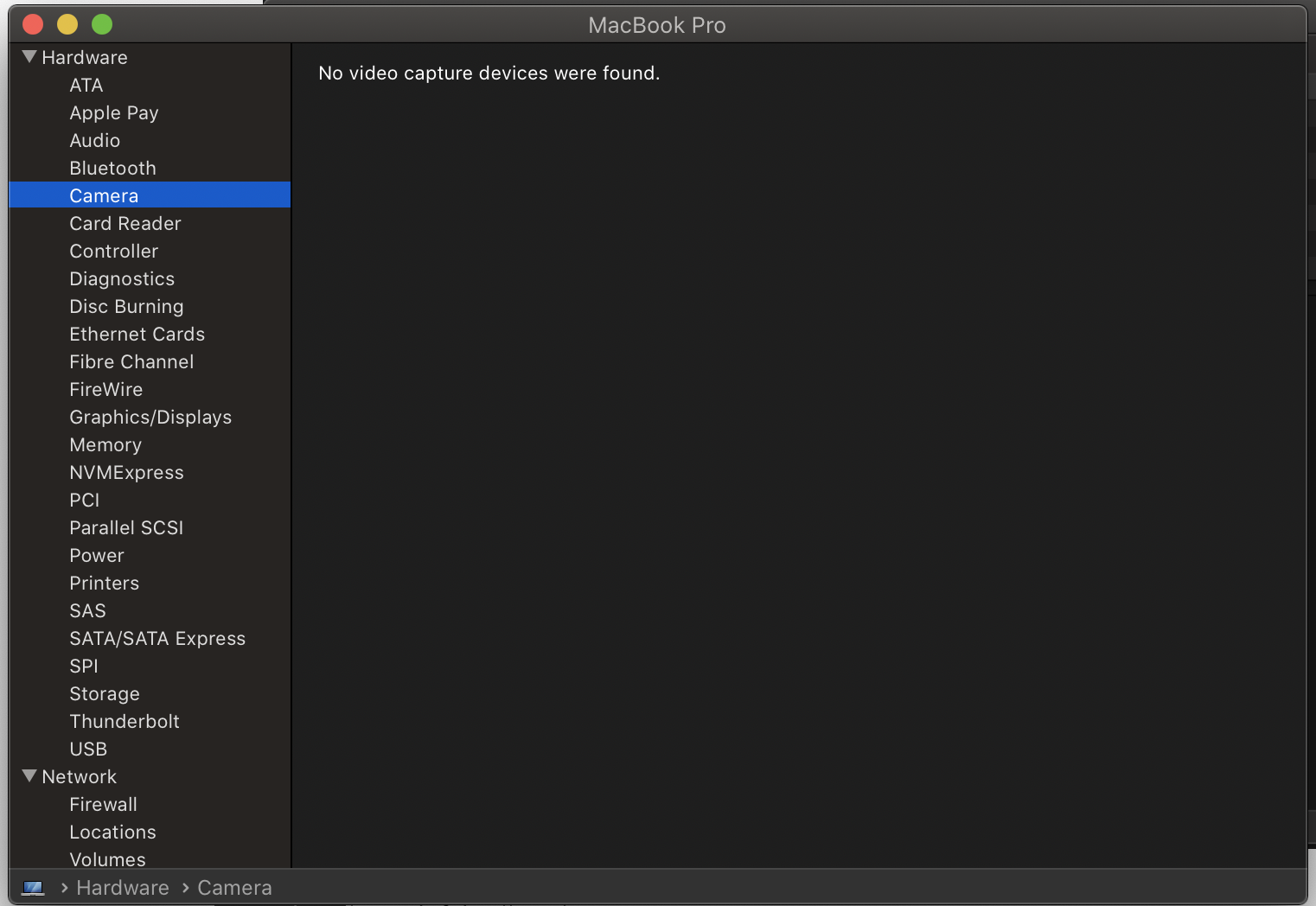Zoom the window with green button
The width and height of the screenshot is (1316, 906).
[x=102, y=24]
